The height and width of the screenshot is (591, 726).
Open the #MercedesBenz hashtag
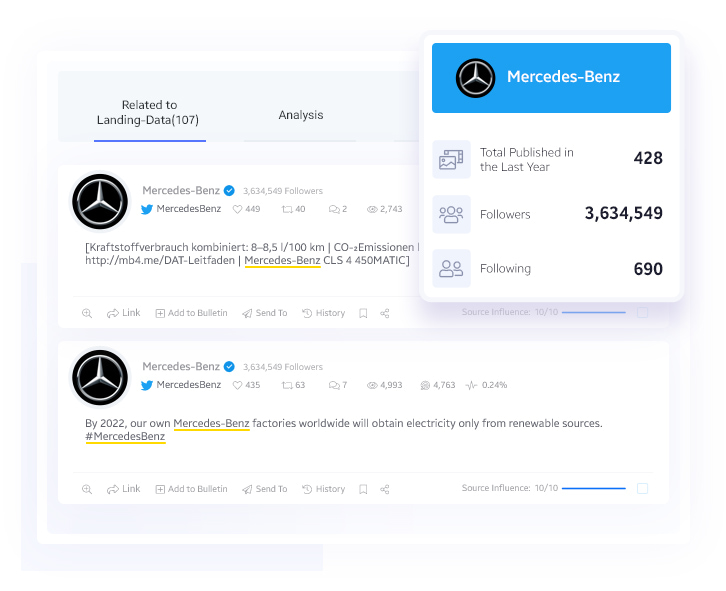pos(125,436)
